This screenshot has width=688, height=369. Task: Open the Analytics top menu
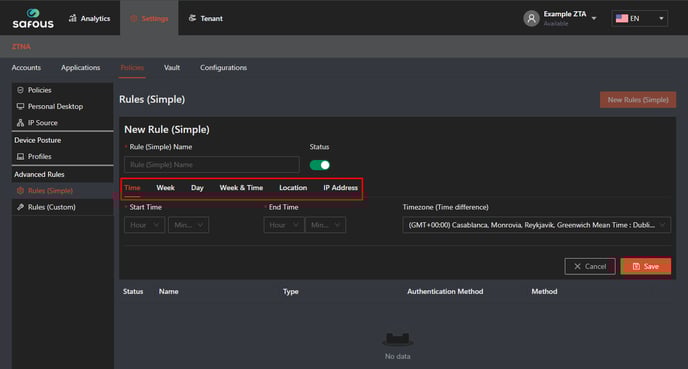point(90,18)
